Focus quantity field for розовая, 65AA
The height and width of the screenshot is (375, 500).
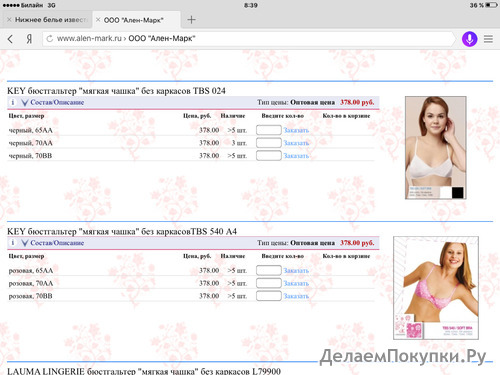[x=269, y=270]
